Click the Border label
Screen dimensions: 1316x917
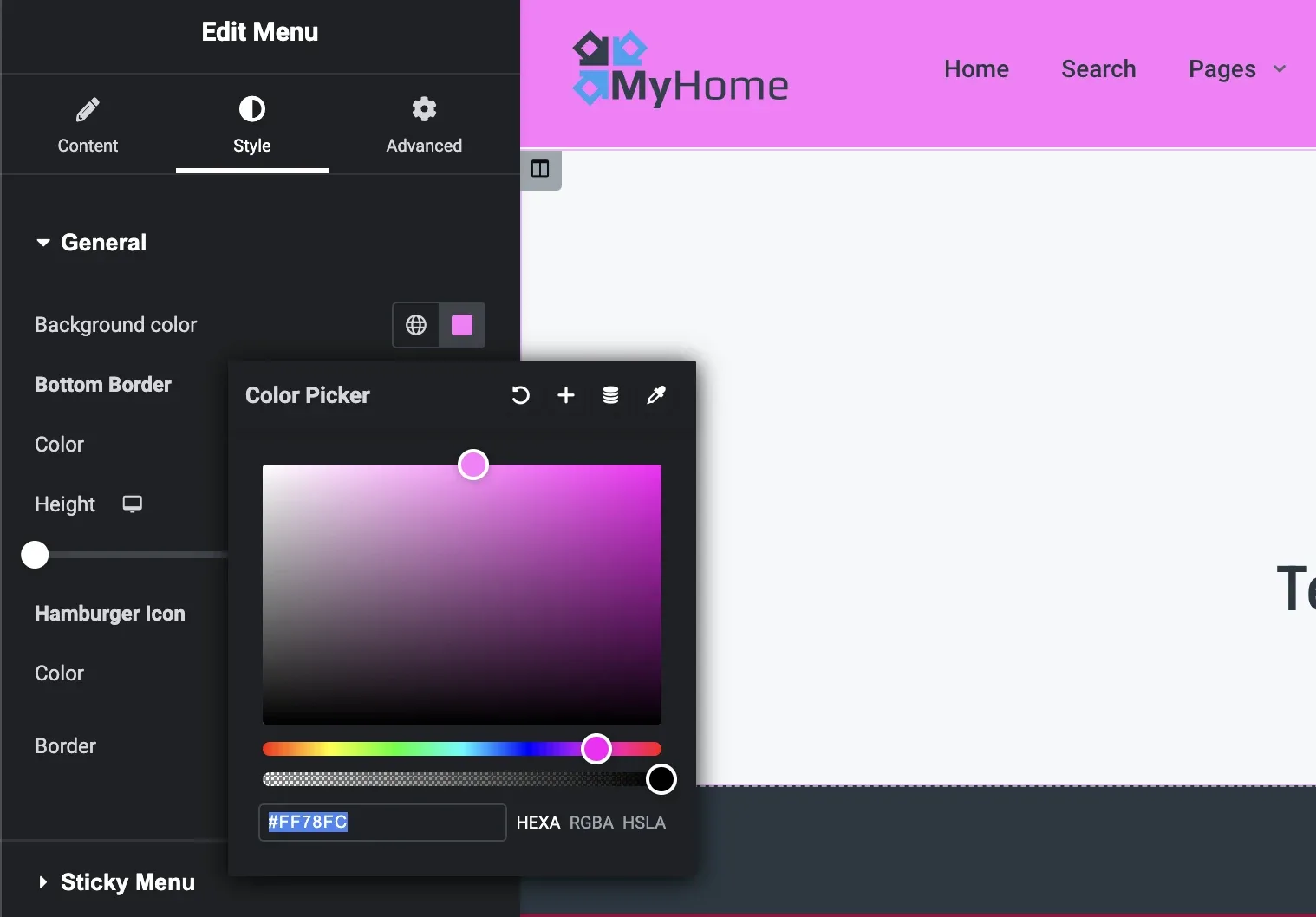[x=65, y=746]
